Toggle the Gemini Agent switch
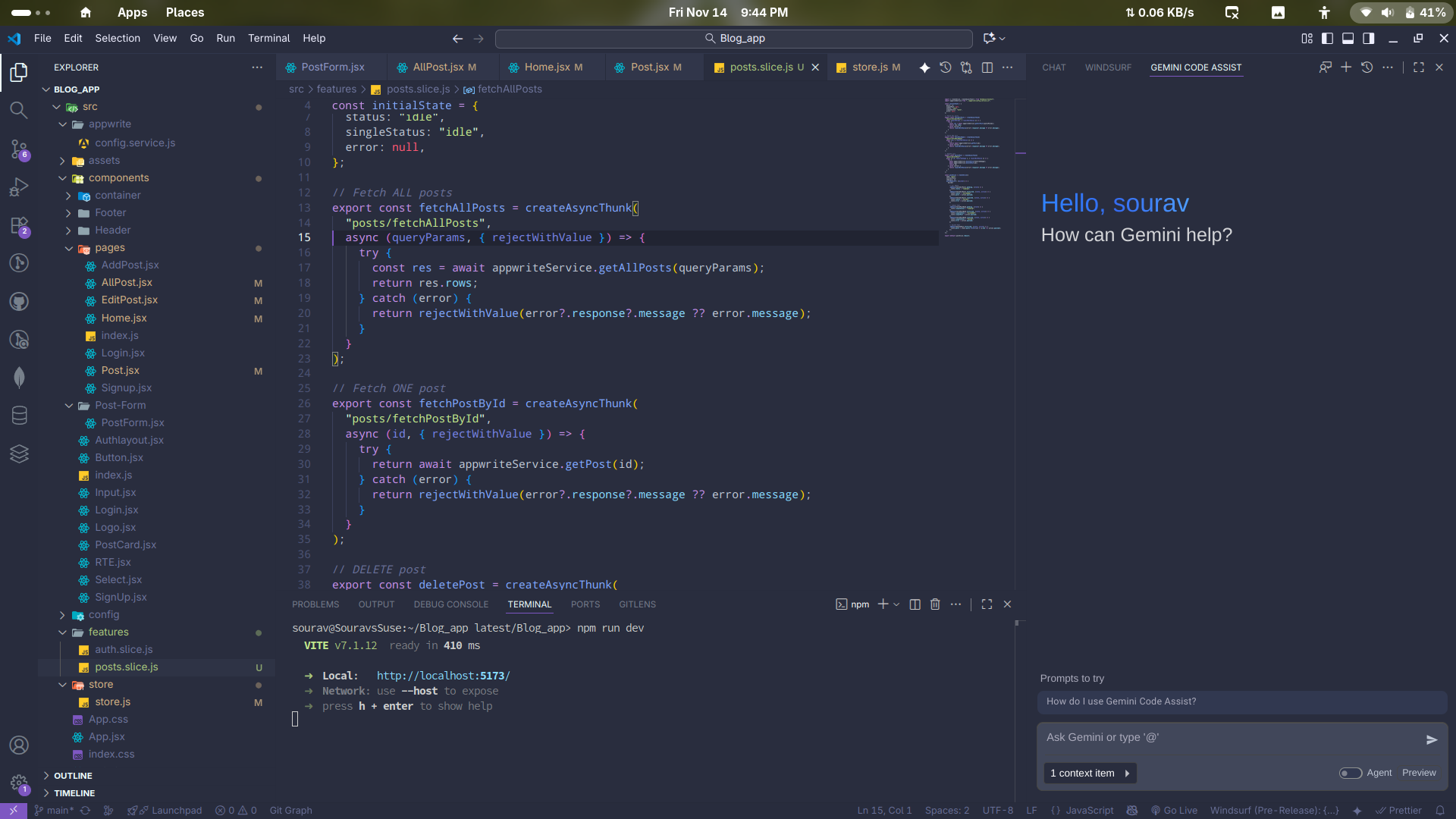Viewport: 1456px width, 819px height. point(1350,773)
